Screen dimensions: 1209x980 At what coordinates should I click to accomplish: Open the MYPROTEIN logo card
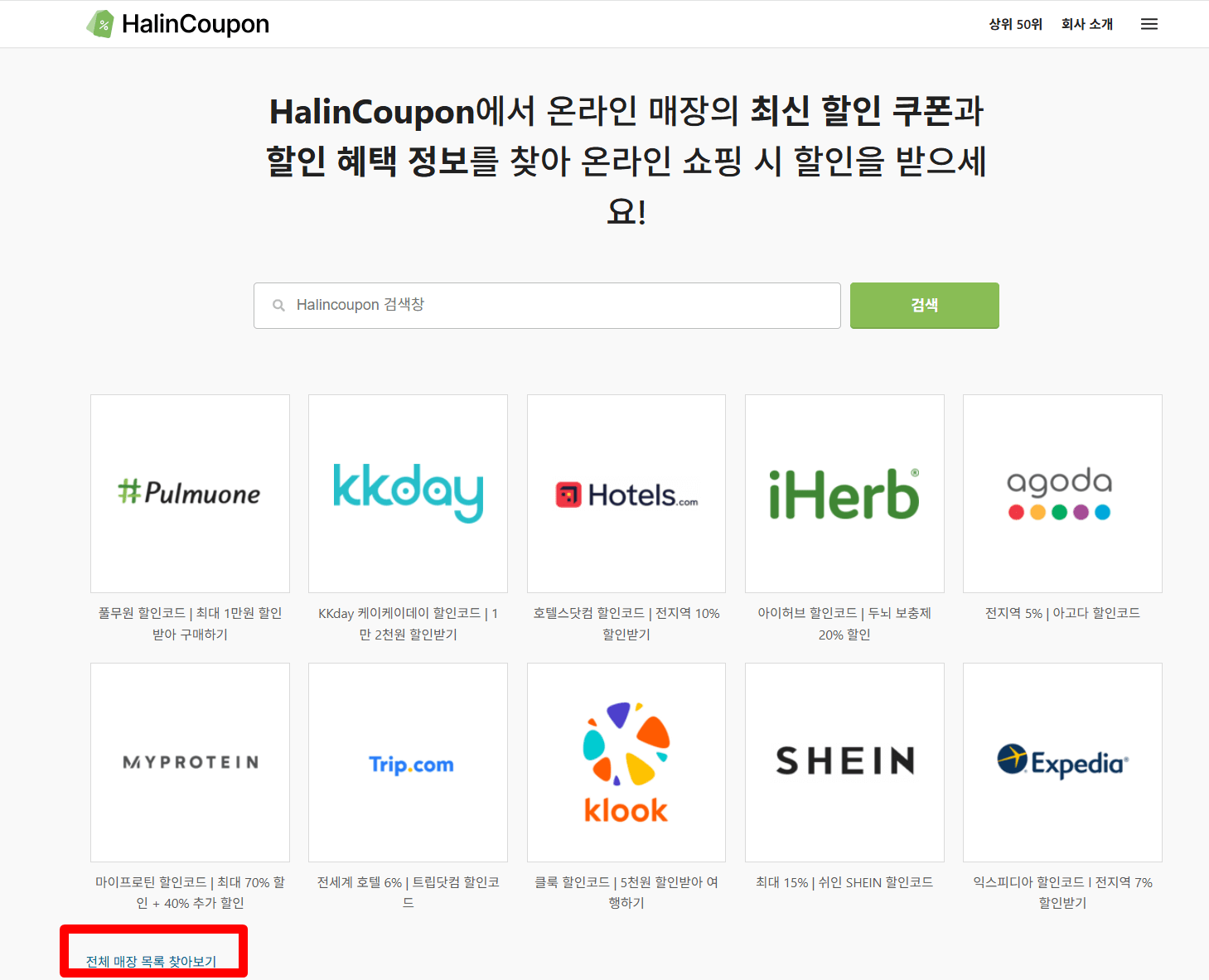tap(190, 762)
